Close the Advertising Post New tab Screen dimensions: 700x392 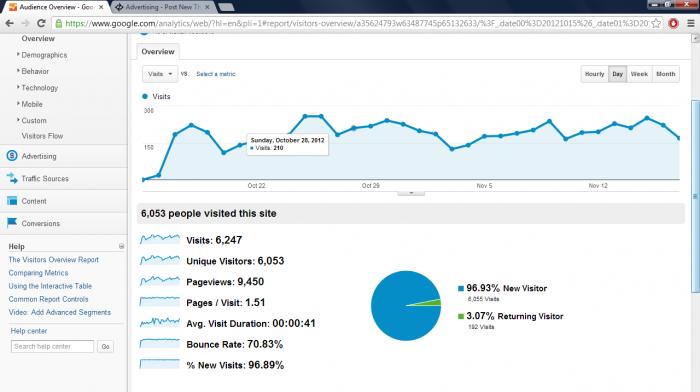coord(207,7)
